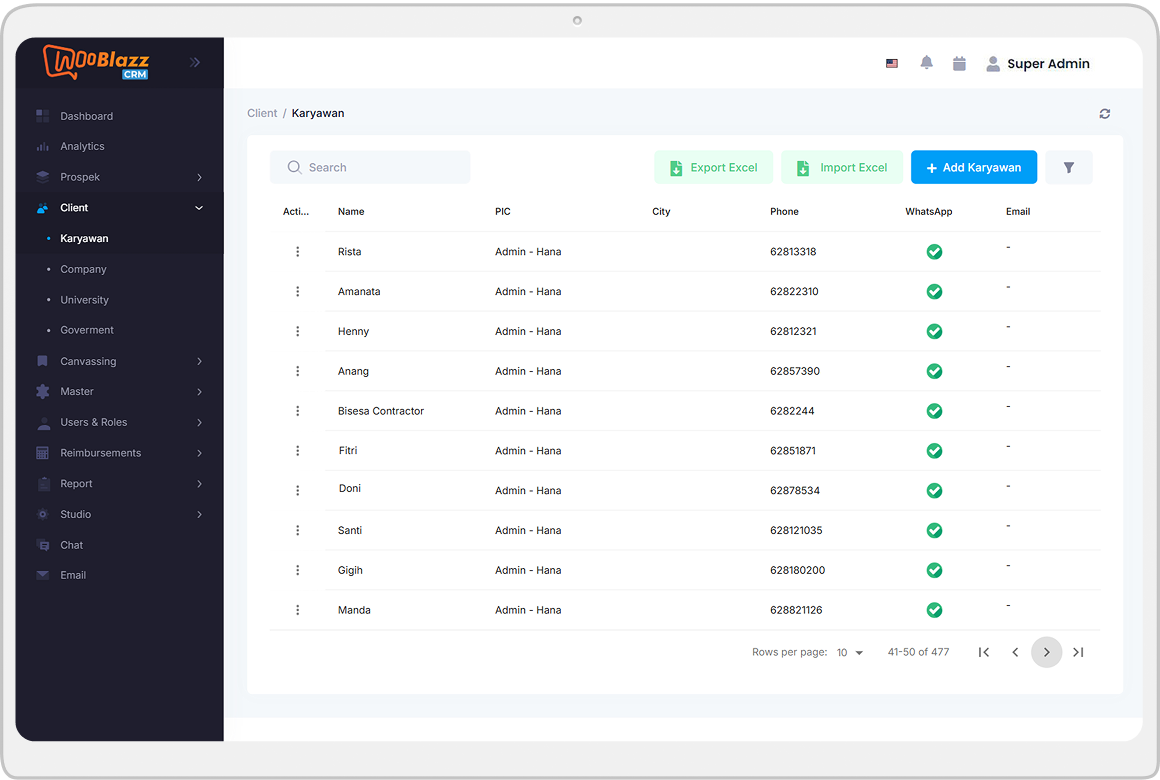Open the filter funnel button

(x=1068, y=168)
